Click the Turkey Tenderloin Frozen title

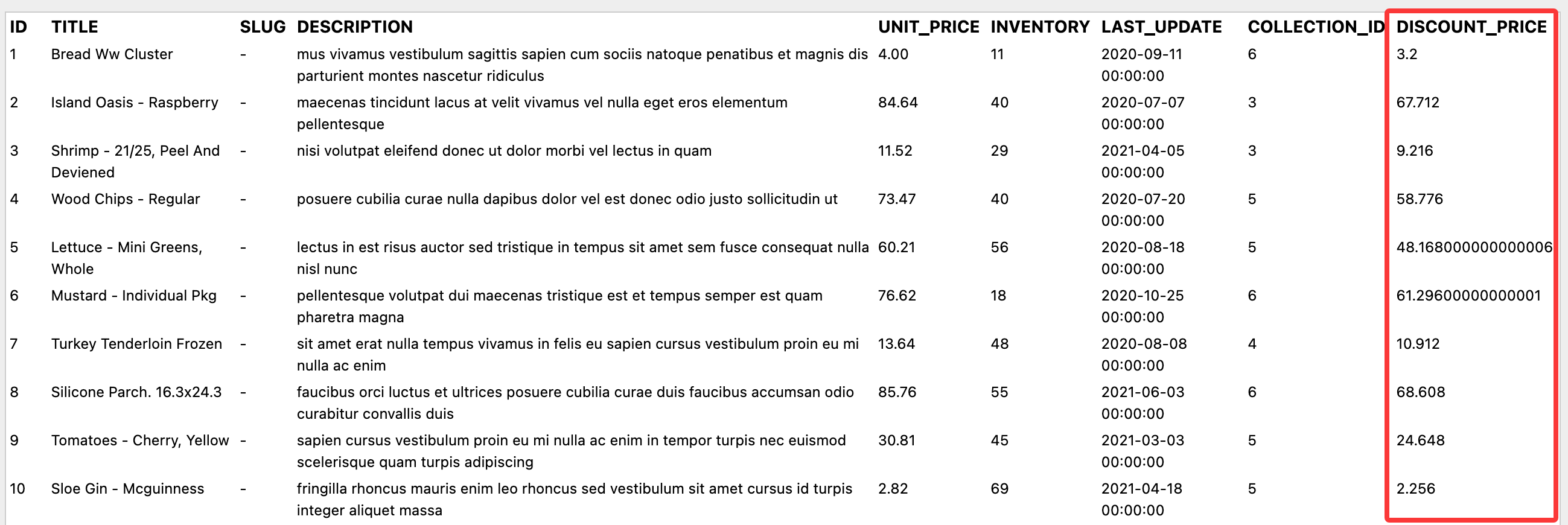(x=136, y=344)
